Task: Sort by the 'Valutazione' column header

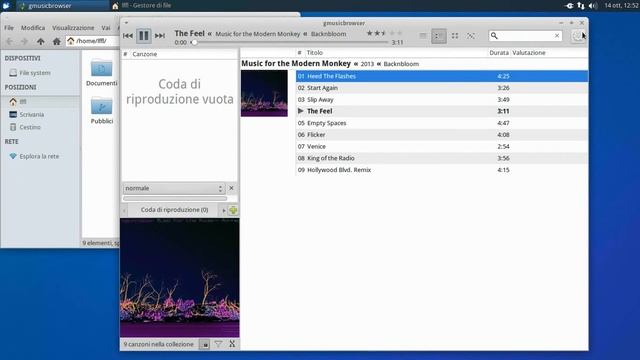Action: click(x=529, y=53)
